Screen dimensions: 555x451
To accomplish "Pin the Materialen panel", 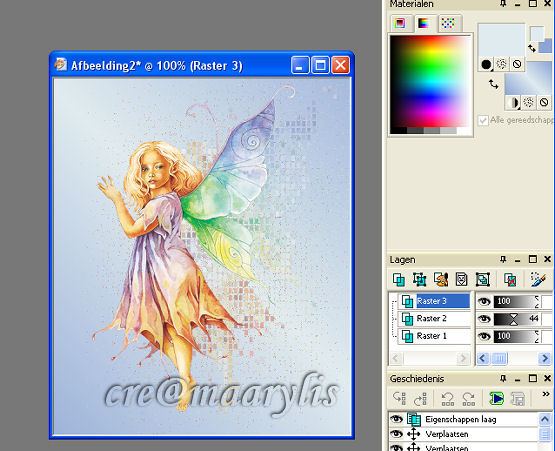I will [503, 4].
